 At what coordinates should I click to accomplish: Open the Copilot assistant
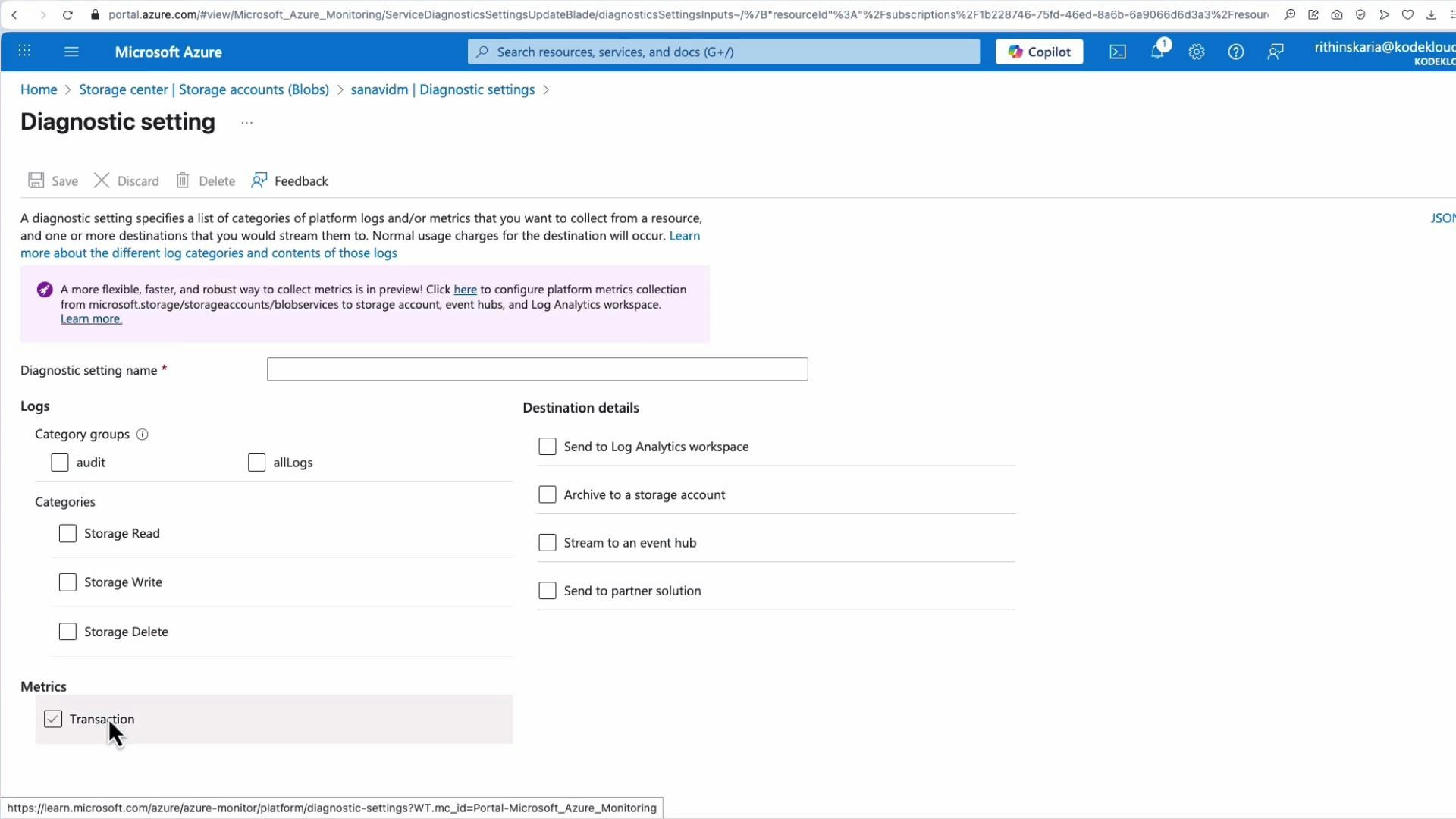click(x=1038, y=52)
